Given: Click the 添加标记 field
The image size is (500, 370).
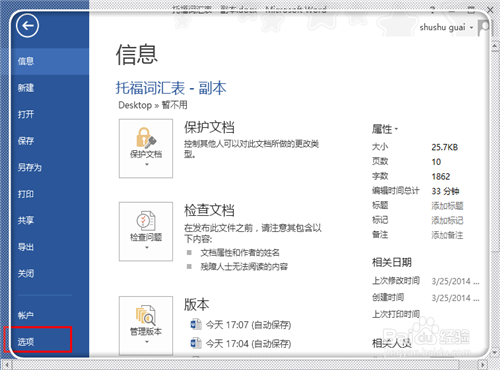Looking at the screenshot, I should click(x=447, y=220).
